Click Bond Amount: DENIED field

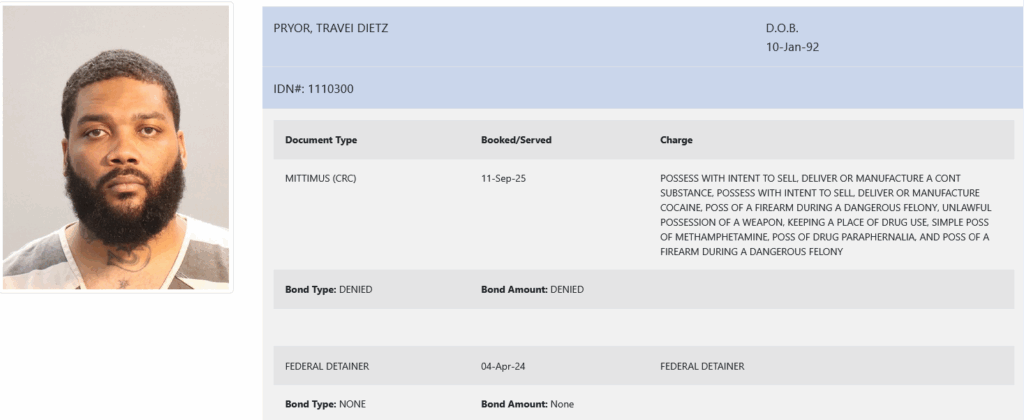click(532, 289)
